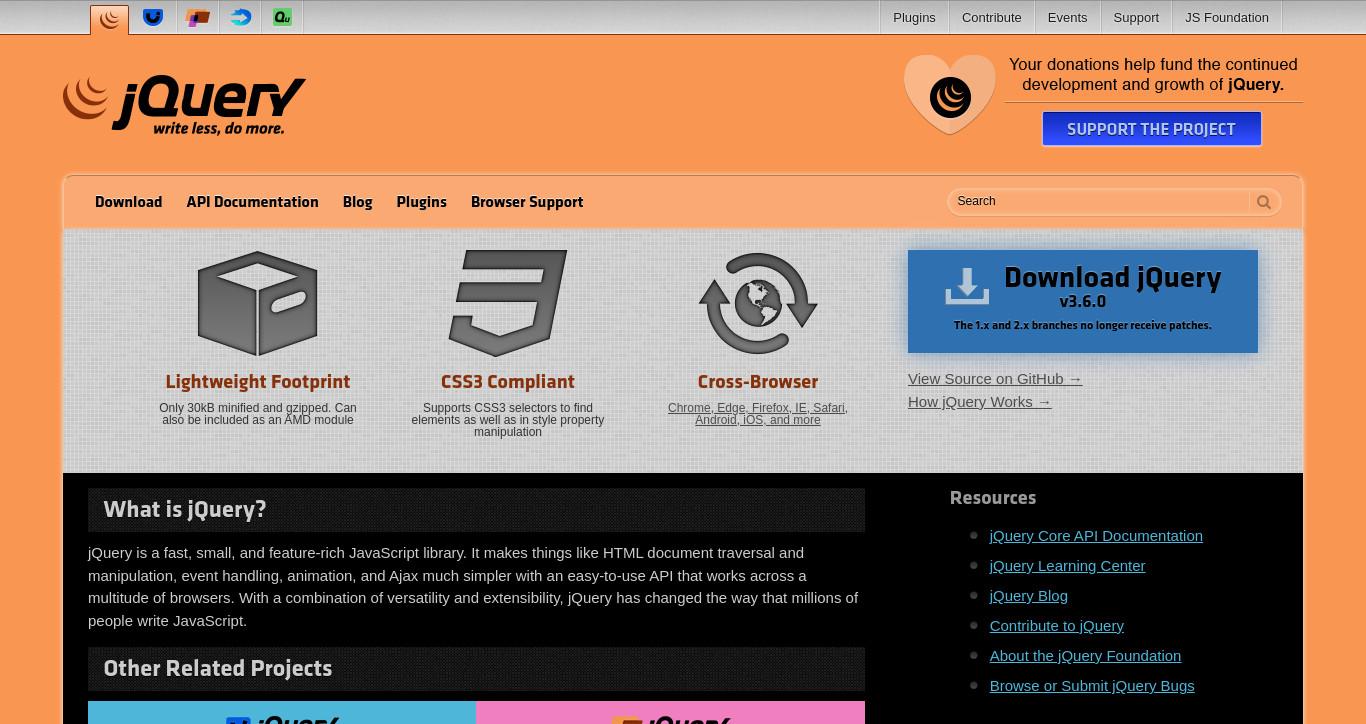Go to Browser Support in the main navigation
1366x724 pixels.
(527, 202)
